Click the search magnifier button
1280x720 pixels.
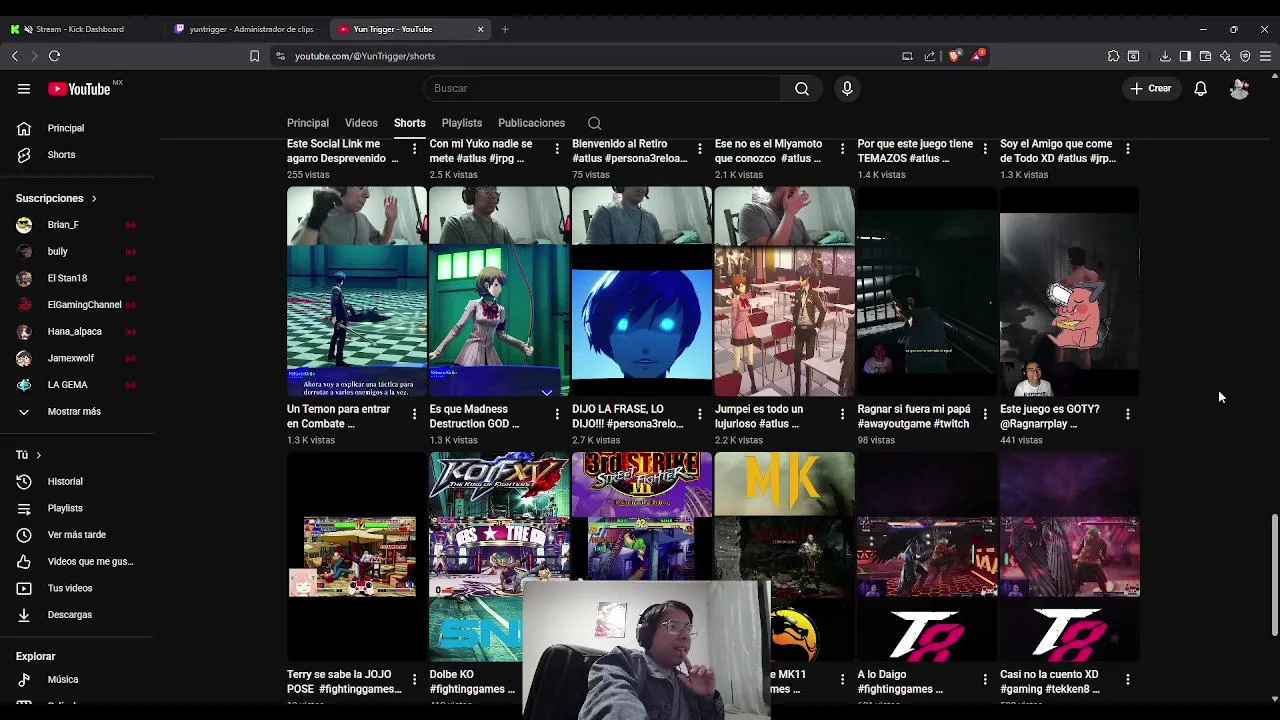tap(802, 89)
